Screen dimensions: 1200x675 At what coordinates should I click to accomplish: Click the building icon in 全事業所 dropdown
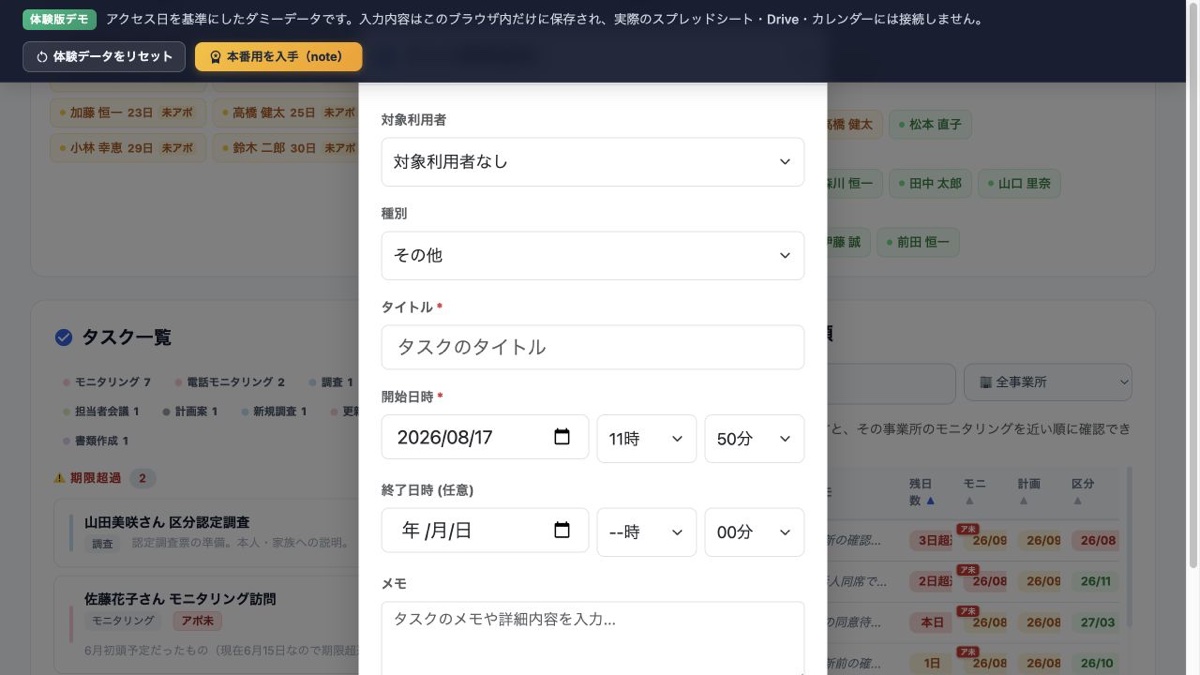click(x=985, y=382)
